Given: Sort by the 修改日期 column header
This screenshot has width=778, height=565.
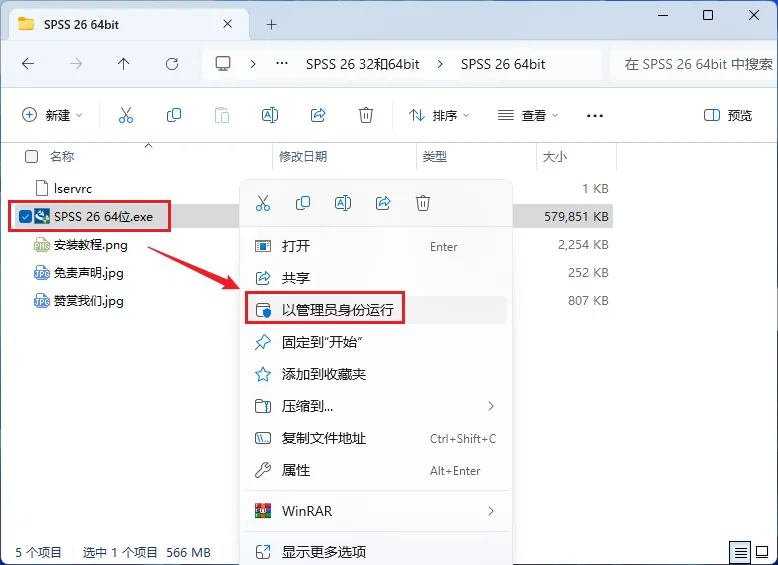Looking at the screenshot, I should pyautogui.click(x=303, y=157).
